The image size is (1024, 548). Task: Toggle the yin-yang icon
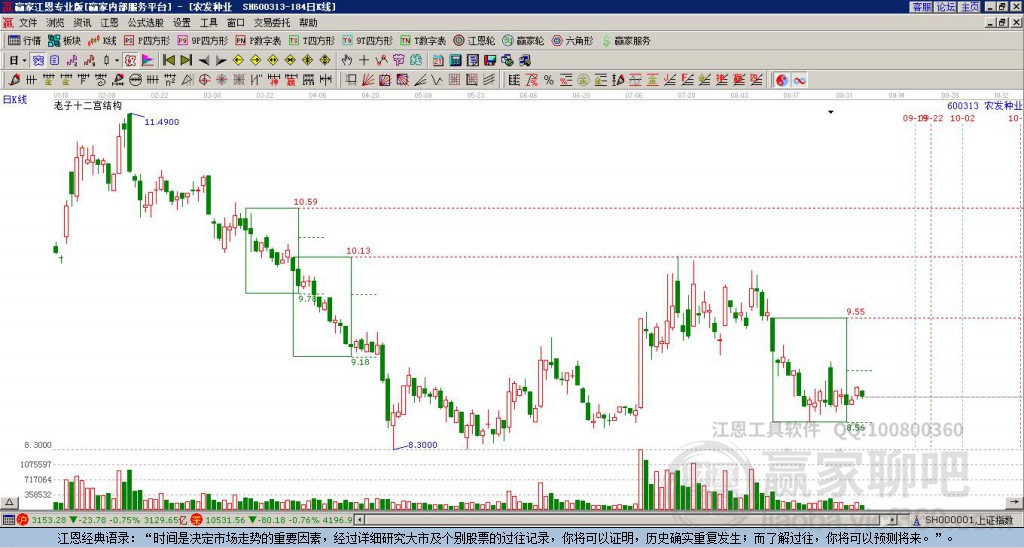click(x=782, y=80)
